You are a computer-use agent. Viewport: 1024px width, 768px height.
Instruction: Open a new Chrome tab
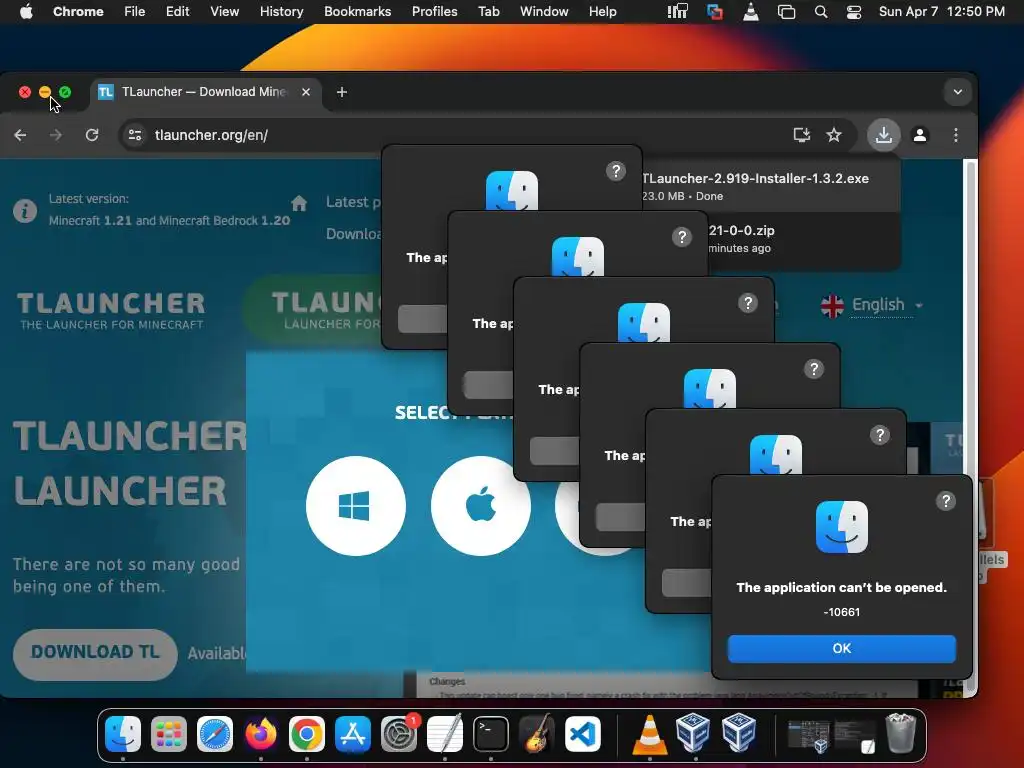point(342,92)
